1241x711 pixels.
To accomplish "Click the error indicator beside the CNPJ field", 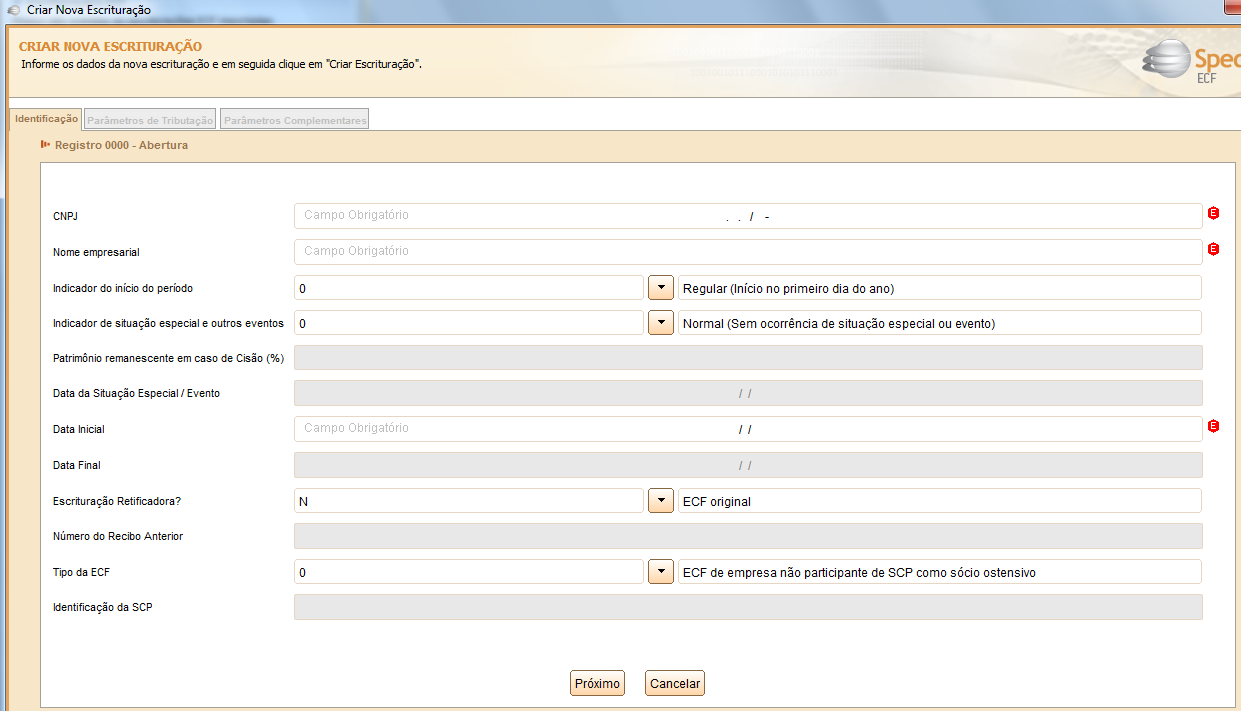I will point(1213,213).
